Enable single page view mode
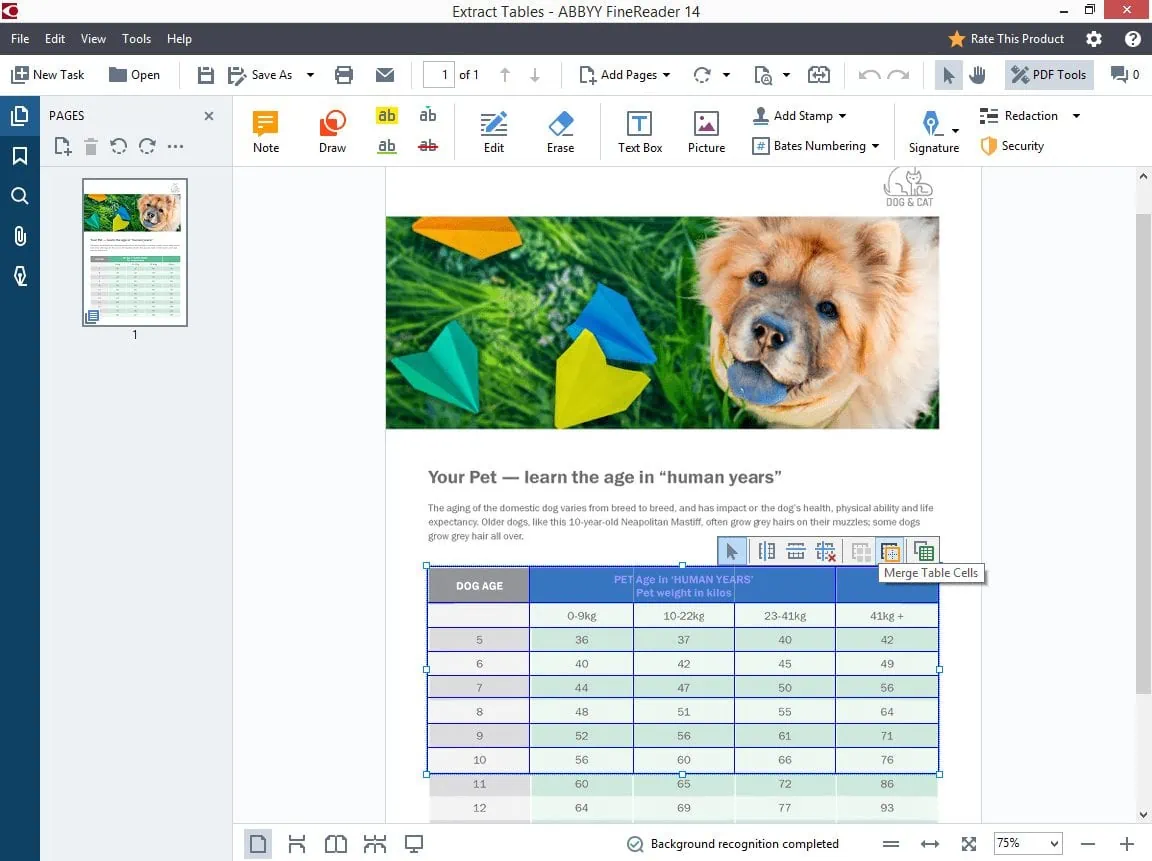 pos(258,844)
